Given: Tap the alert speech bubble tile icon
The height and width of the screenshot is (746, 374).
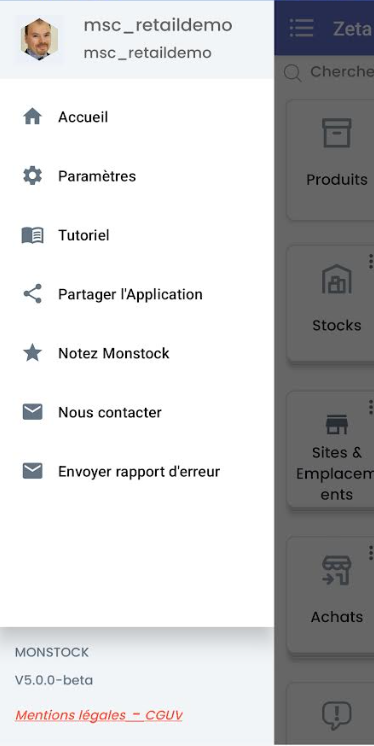Looking at the screenshot, I should pos(337,715).
